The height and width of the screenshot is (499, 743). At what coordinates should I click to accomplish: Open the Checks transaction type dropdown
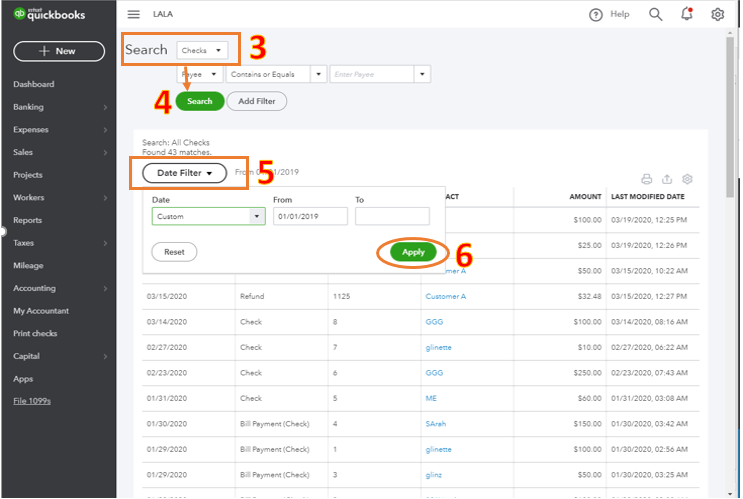[x=202, y=50]
